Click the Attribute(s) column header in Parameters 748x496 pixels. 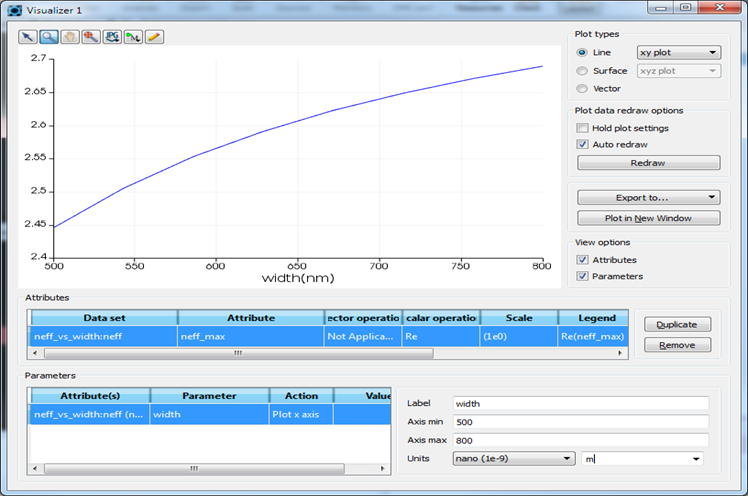90,396
